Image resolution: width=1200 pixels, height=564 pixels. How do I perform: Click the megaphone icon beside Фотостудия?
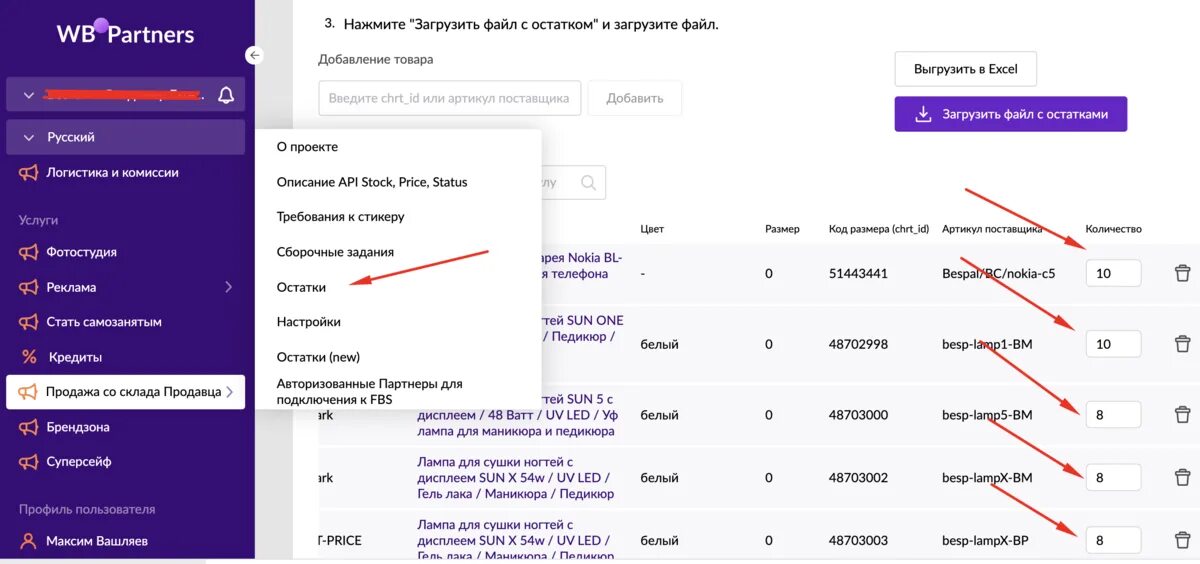(28, 252)
